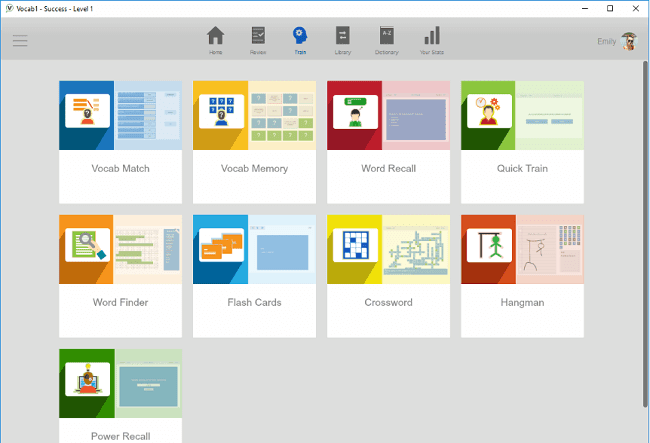650x443 pixels.
Task: Launch Vocab Match game icon
Action: pos(87,111)
